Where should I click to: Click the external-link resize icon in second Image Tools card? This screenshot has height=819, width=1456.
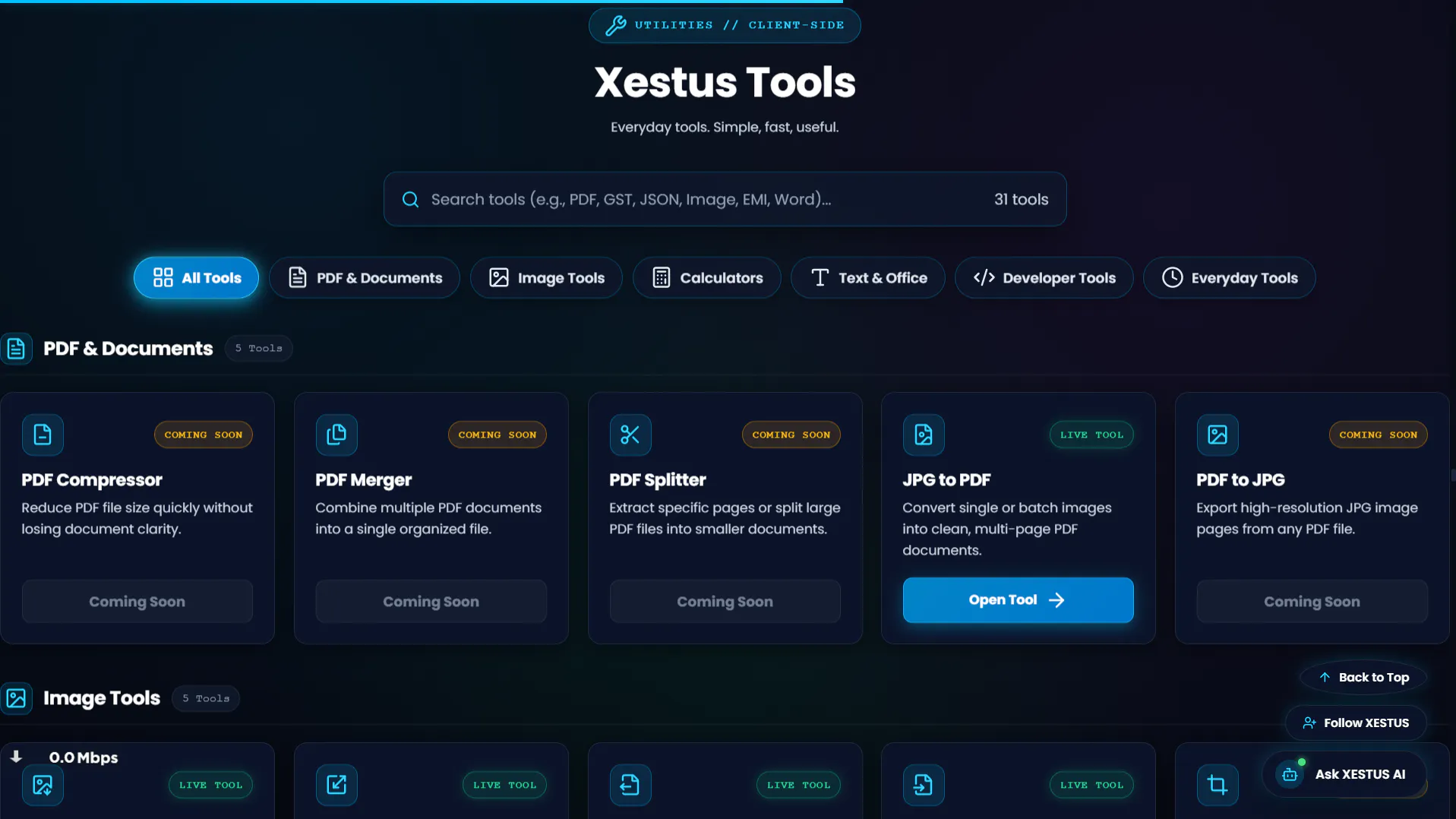tap(336, 785)
